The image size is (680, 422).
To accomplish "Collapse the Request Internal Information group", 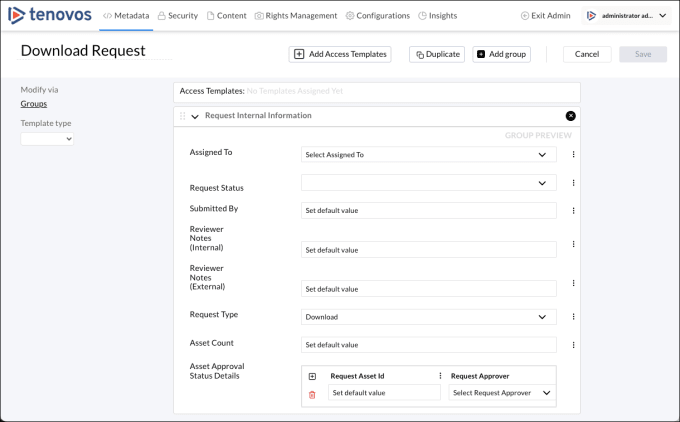I will 195,116.
